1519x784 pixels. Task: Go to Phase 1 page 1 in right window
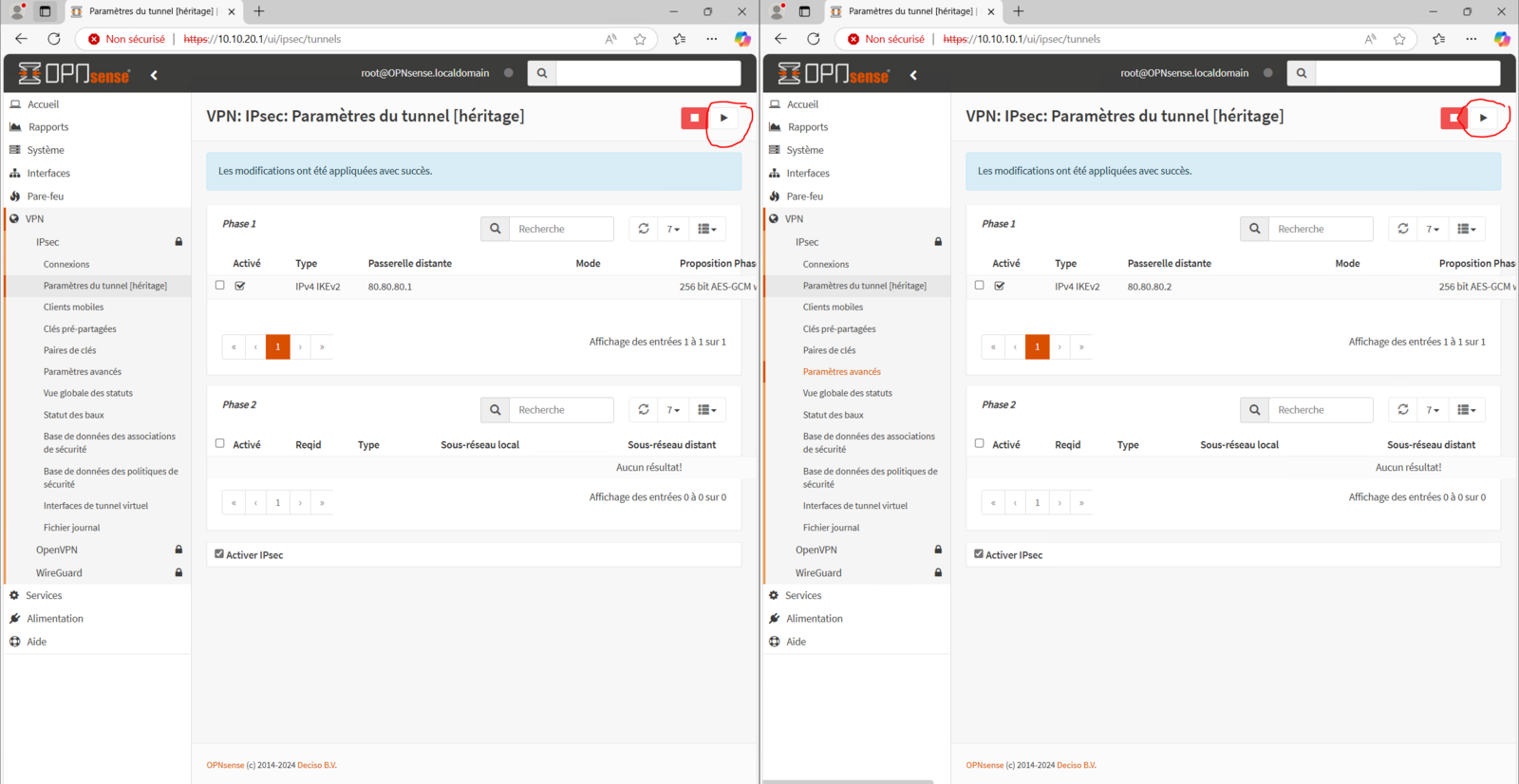pos(1037,346)
